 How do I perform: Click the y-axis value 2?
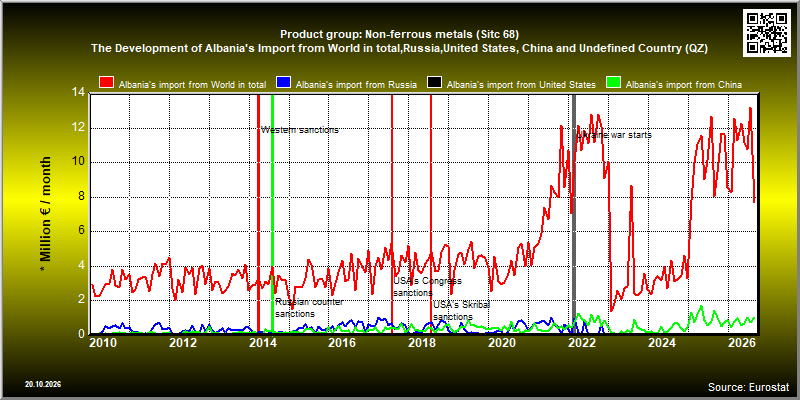[82, 300]
